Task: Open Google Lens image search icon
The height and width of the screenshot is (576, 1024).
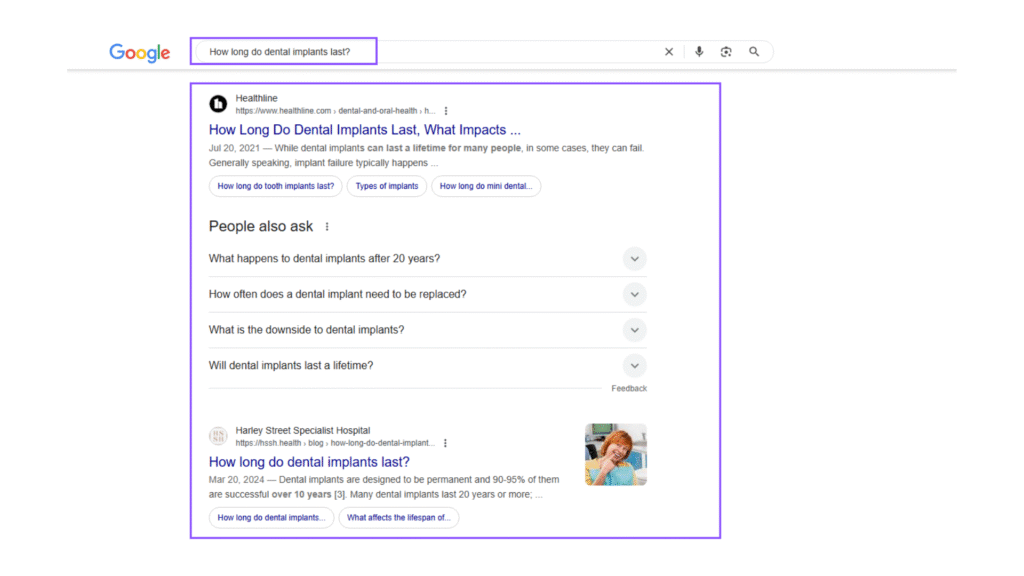Action: click(726, 52)
